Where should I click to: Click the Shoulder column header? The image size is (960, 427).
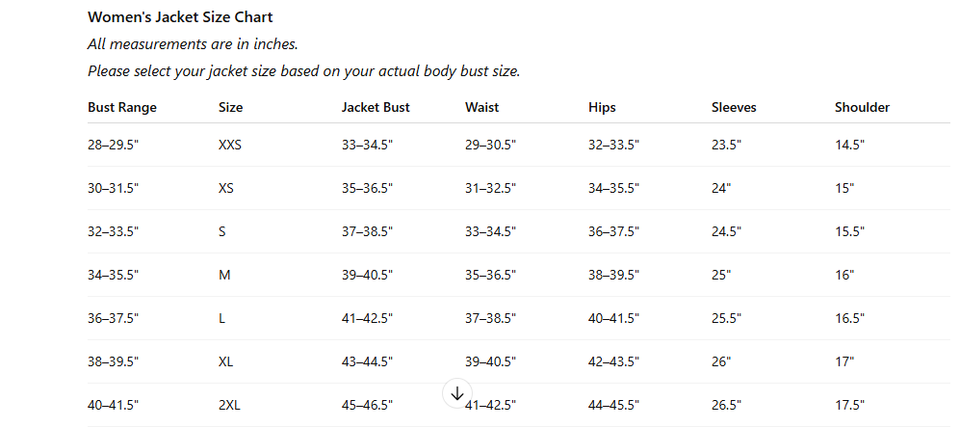pyautogui.click(x=862, y=107)
